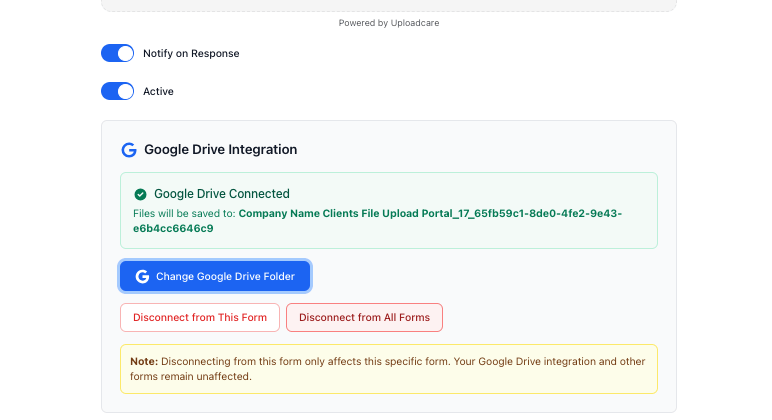
Task: Disable the Active toggle switch
Action: tap(117, 91)
